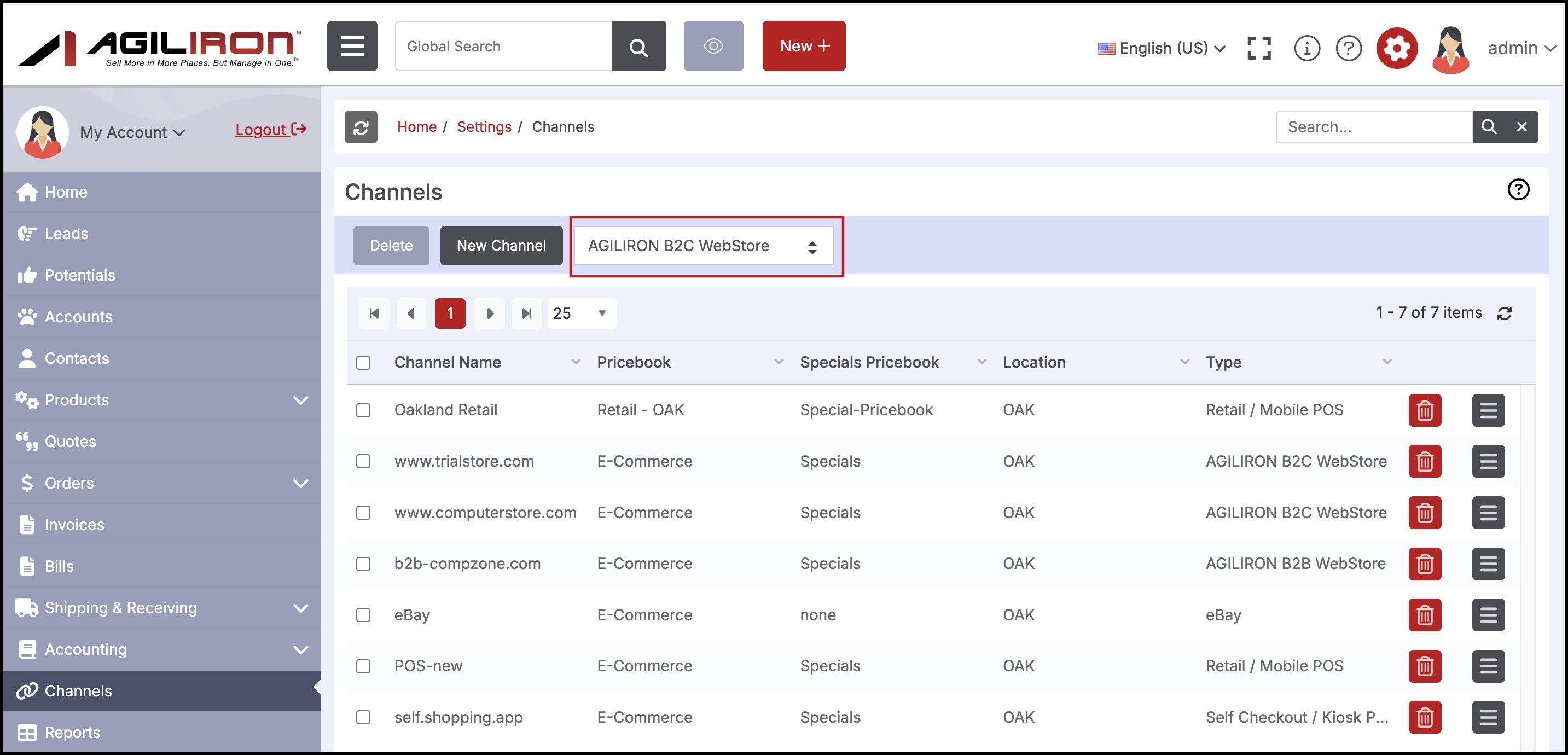Select the b2b-compzone.com checkbox
Image resolution: width=1568 pixels, height=755 pixels.
pos(363,564)
